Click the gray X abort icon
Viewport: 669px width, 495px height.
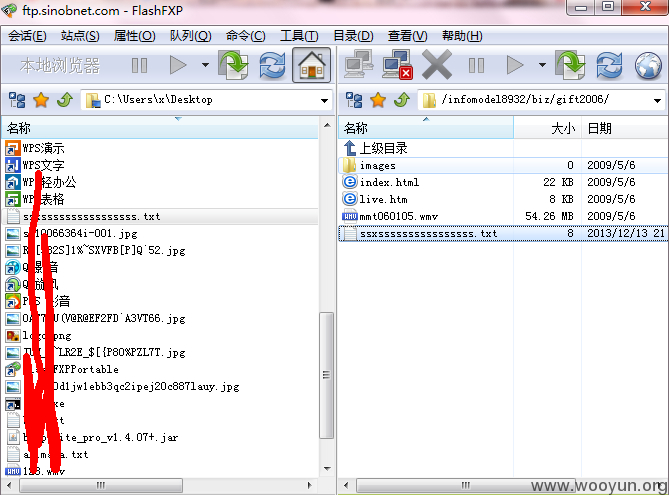pyautogui.click(x=436, y=64)
